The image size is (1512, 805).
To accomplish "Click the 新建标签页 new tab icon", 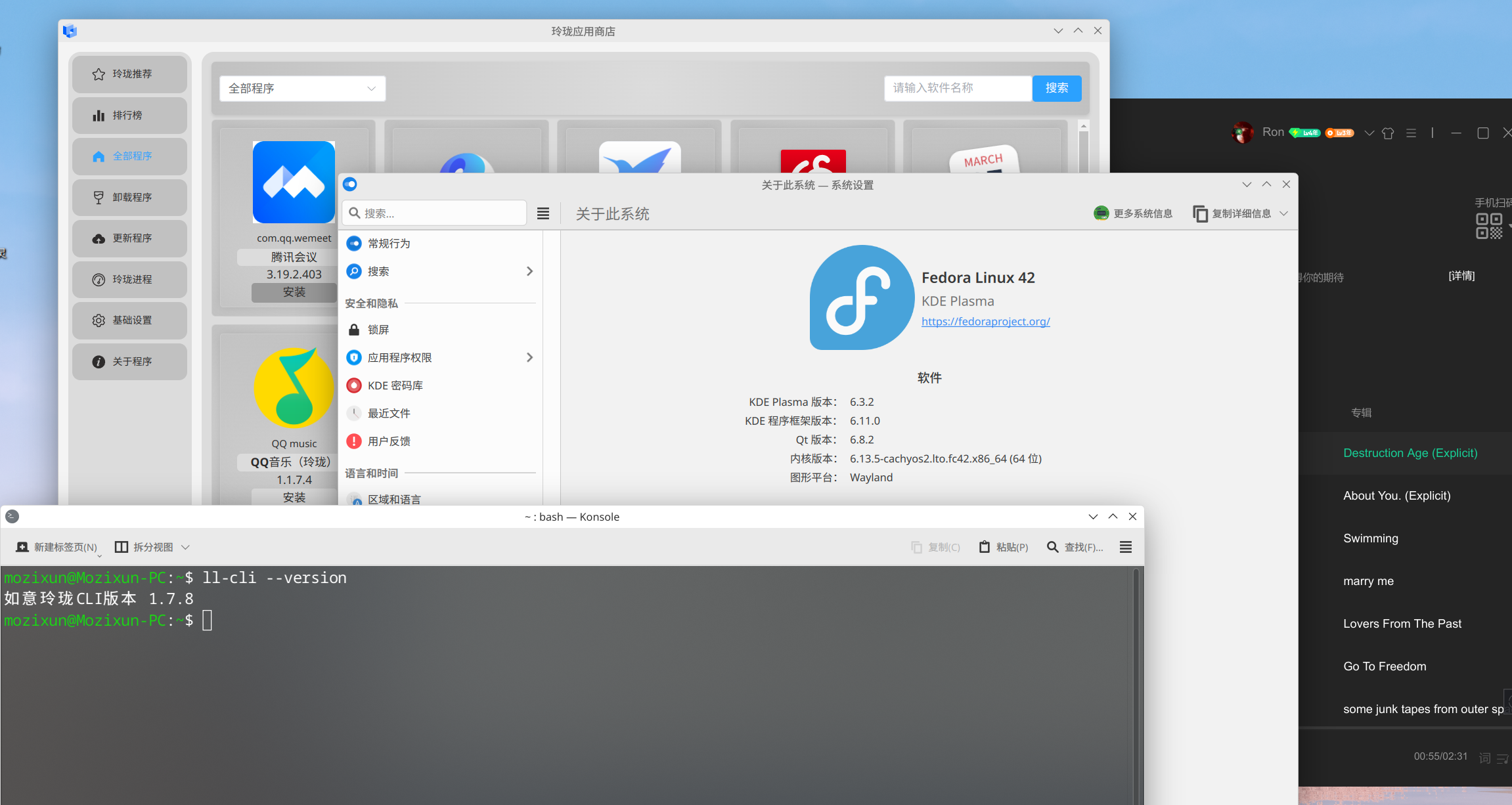I will coord(22,547).
